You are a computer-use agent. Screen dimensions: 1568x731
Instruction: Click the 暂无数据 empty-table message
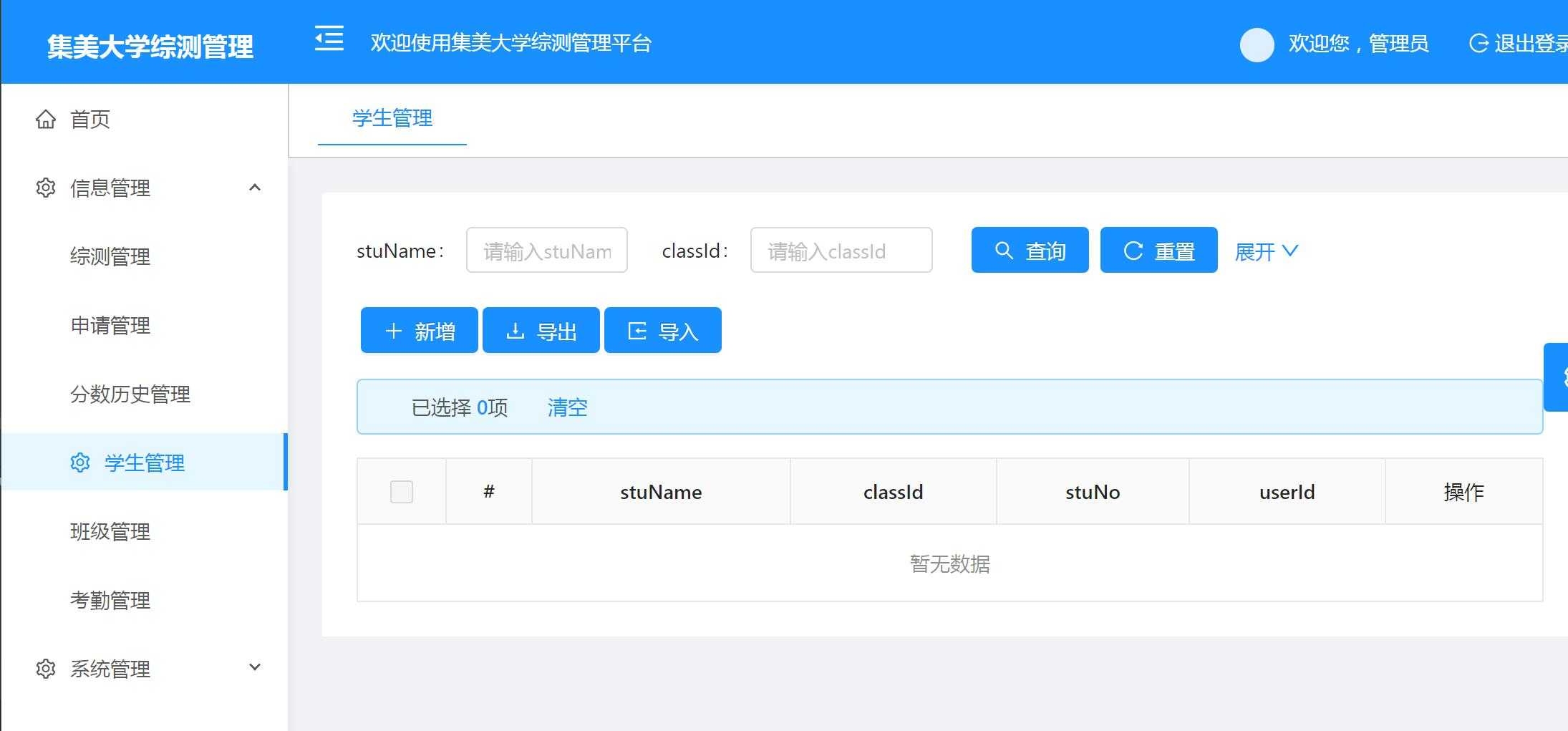click(949, 564)
